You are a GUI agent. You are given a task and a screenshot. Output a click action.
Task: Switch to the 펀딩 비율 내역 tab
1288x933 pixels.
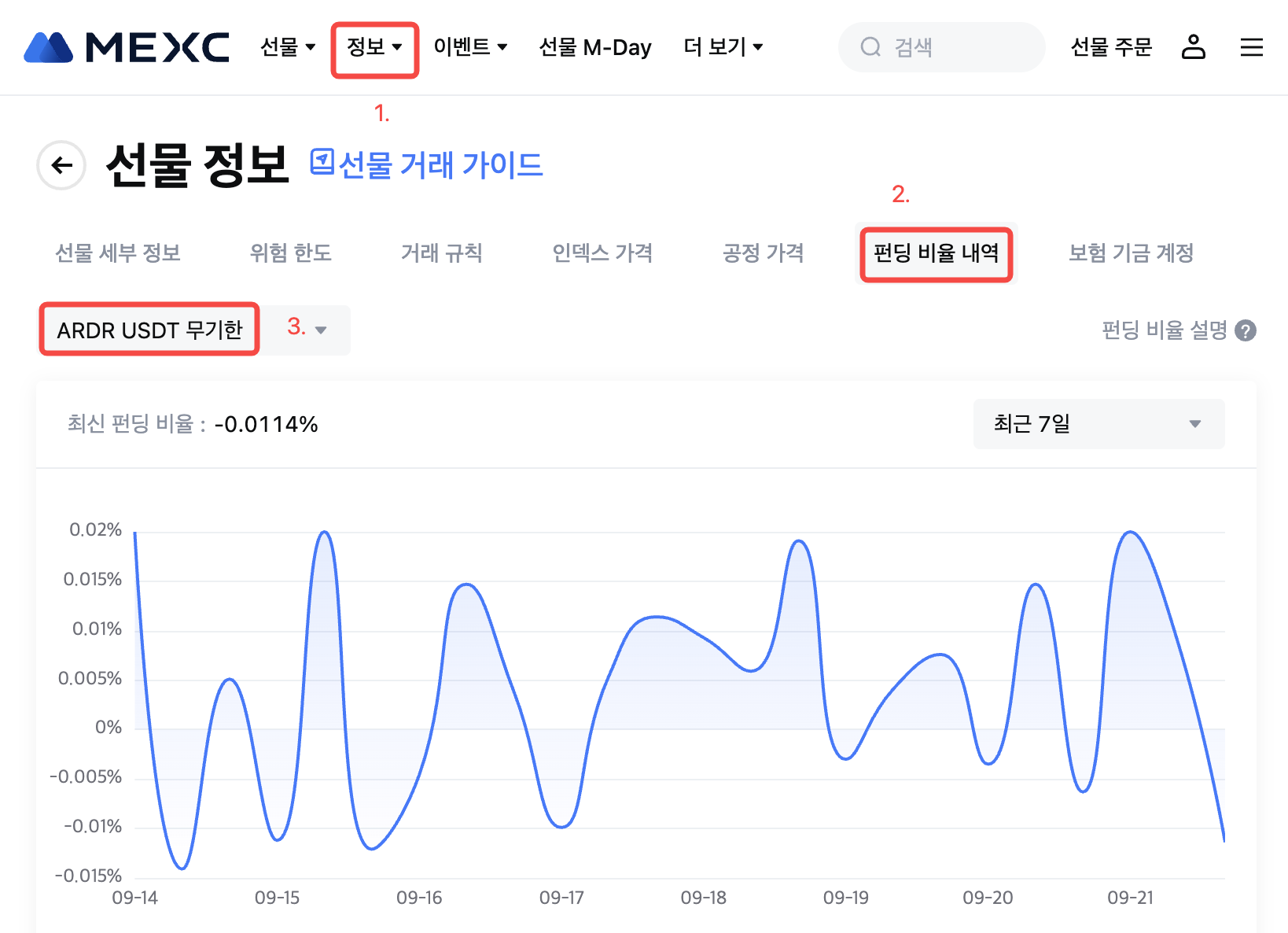tap(936, 253)
